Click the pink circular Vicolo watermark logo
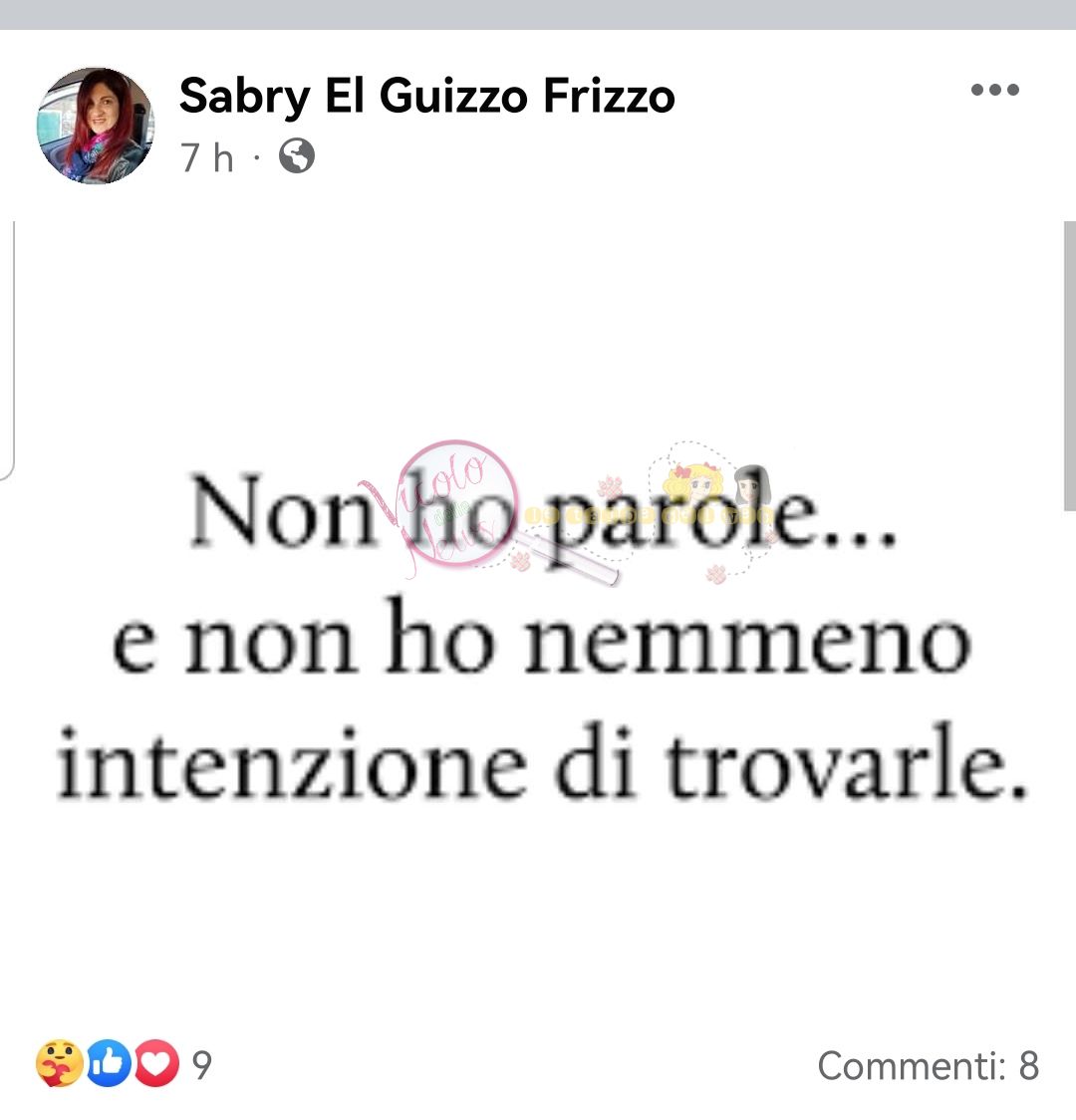The image size is (1076, 1120). [x=457, y=504]
